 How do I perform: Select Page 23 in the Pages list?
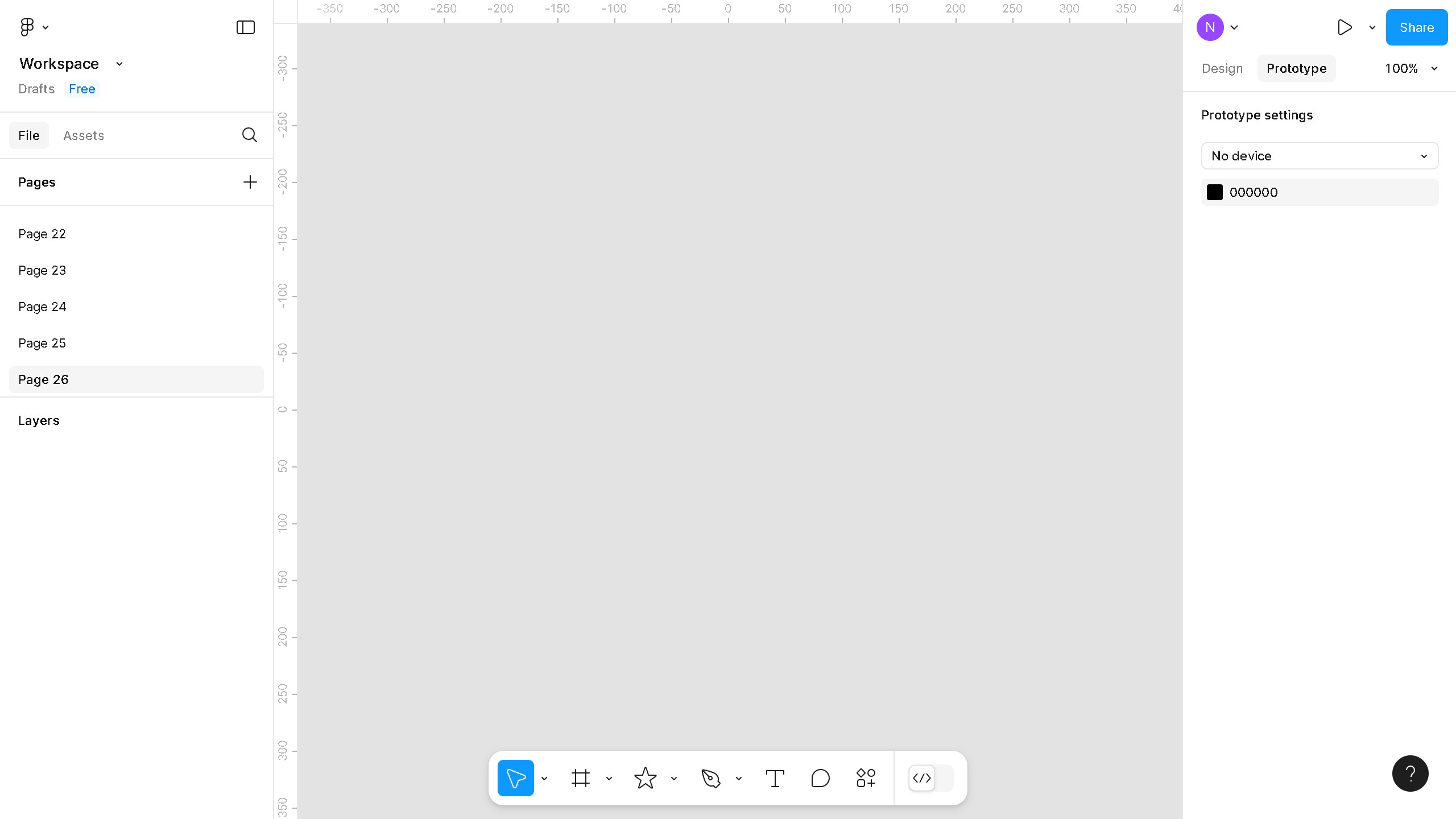(x=42, y=270)
